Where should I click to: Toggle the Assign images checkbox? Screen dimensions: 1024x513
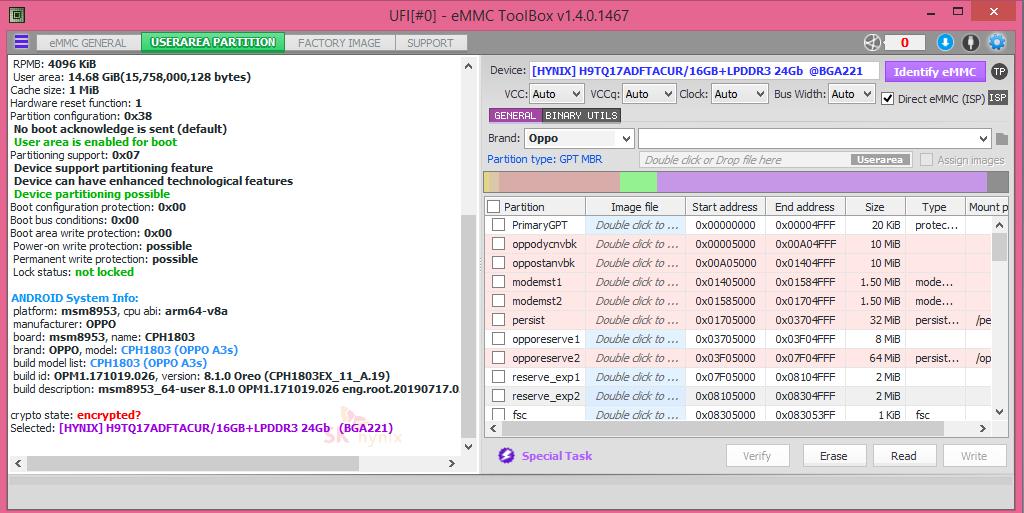pos(926,159)
